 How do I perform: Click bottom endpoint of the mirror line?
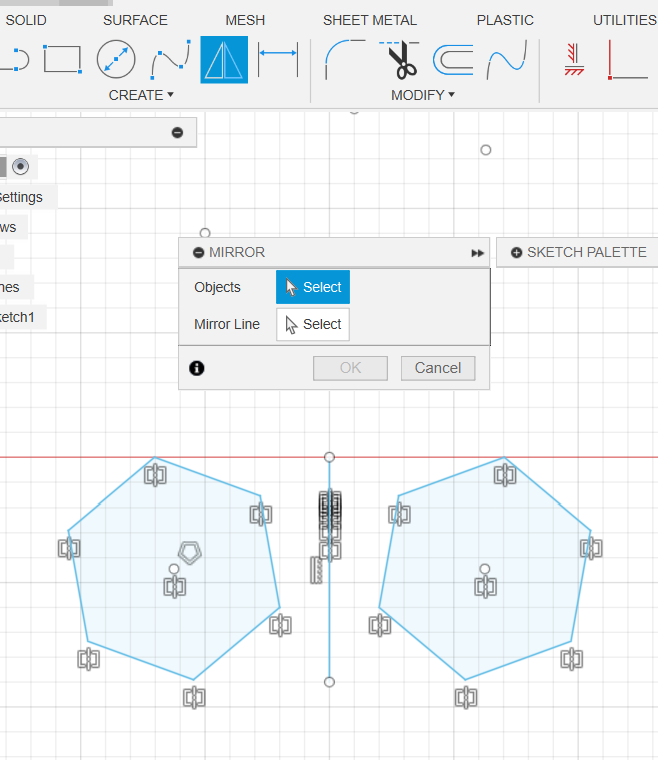[x=329, y=682]
